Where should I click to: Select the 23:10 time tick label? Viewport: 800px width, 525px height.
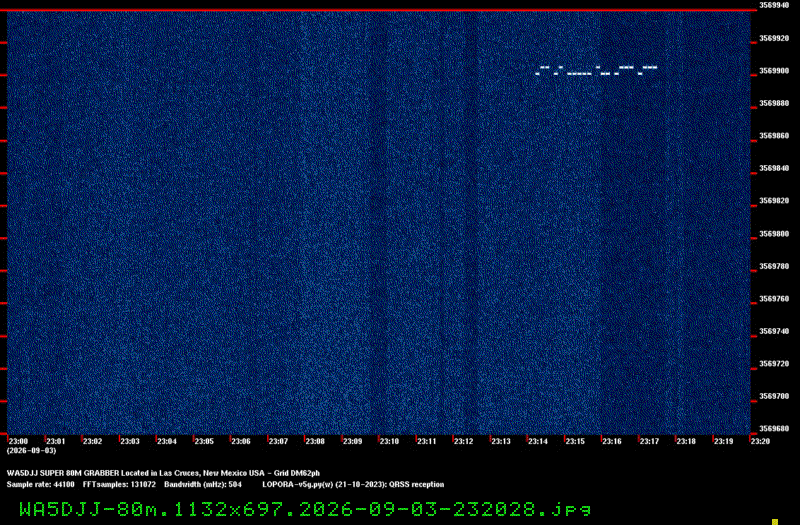[x=389, y=441]
